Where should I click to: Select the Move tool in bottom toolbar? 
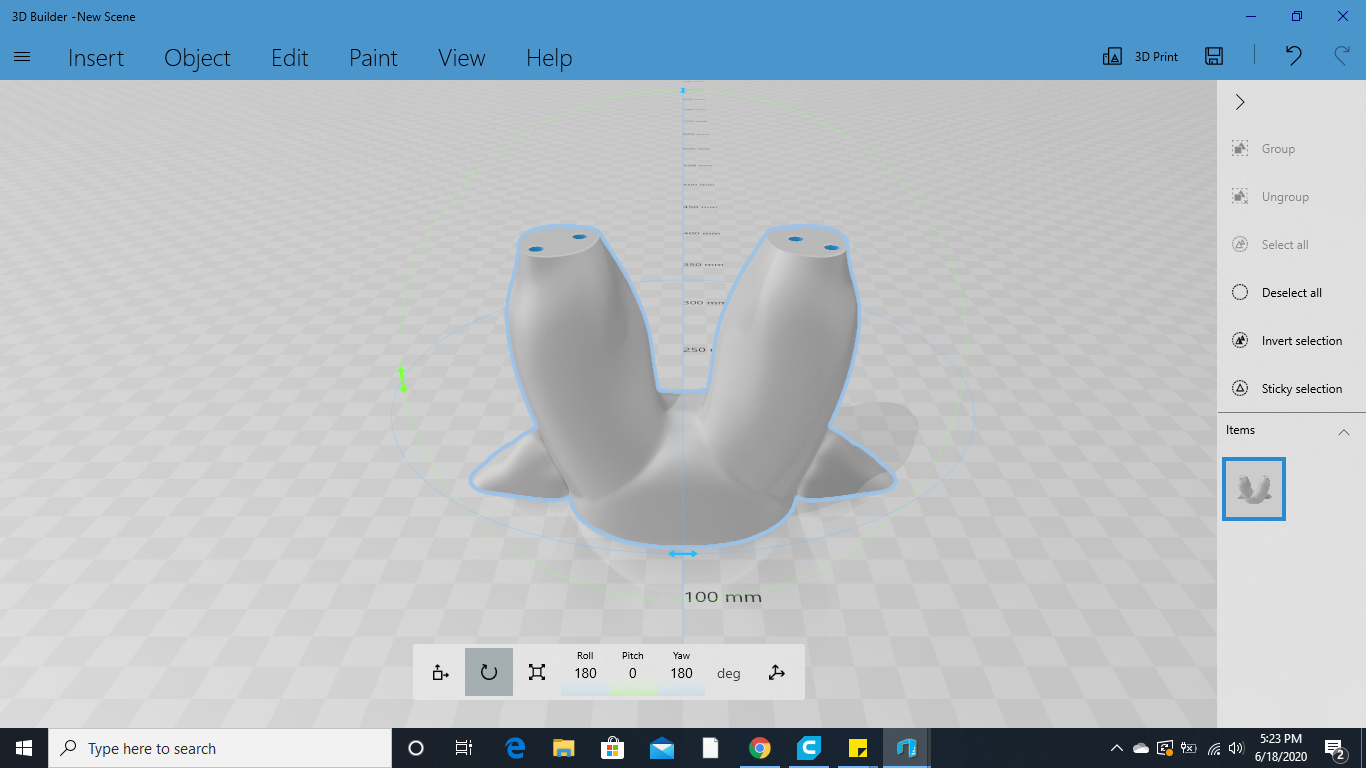(x=440, y=671)
